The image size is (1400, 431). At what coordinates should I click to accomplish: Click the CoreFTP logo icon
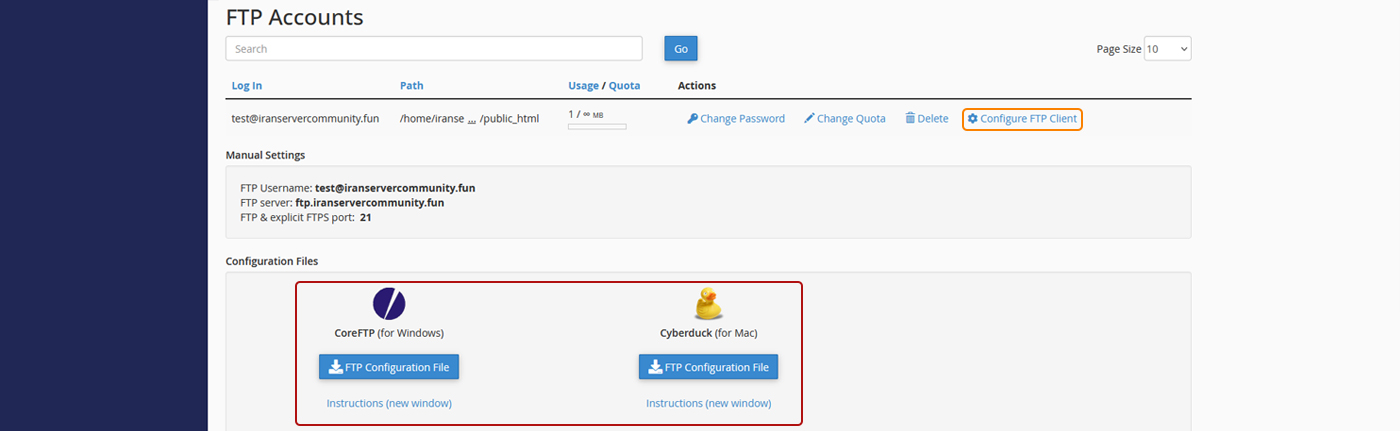pos(389,303)
